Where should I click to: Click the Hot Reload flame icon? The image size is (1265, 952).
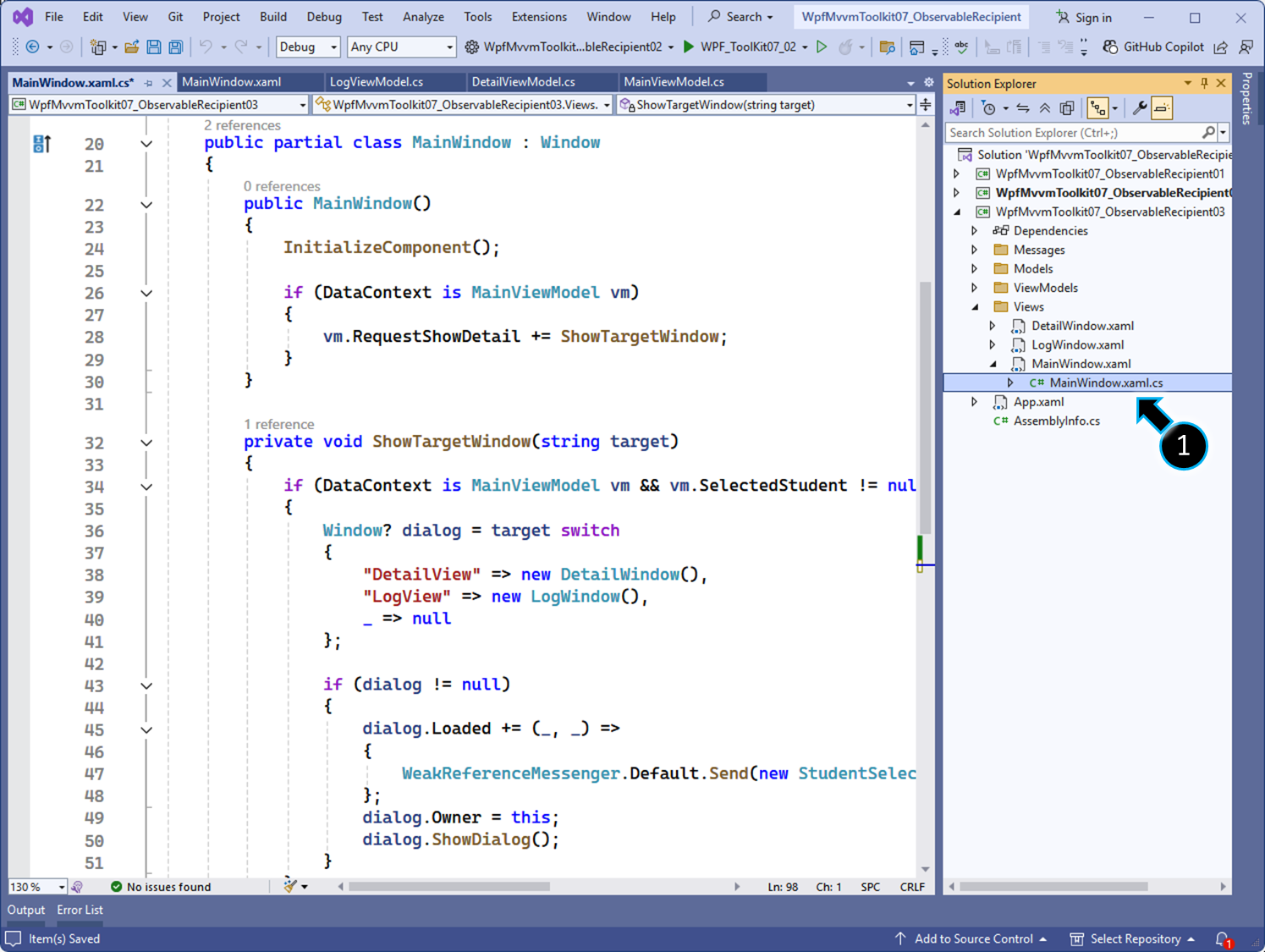844,47
